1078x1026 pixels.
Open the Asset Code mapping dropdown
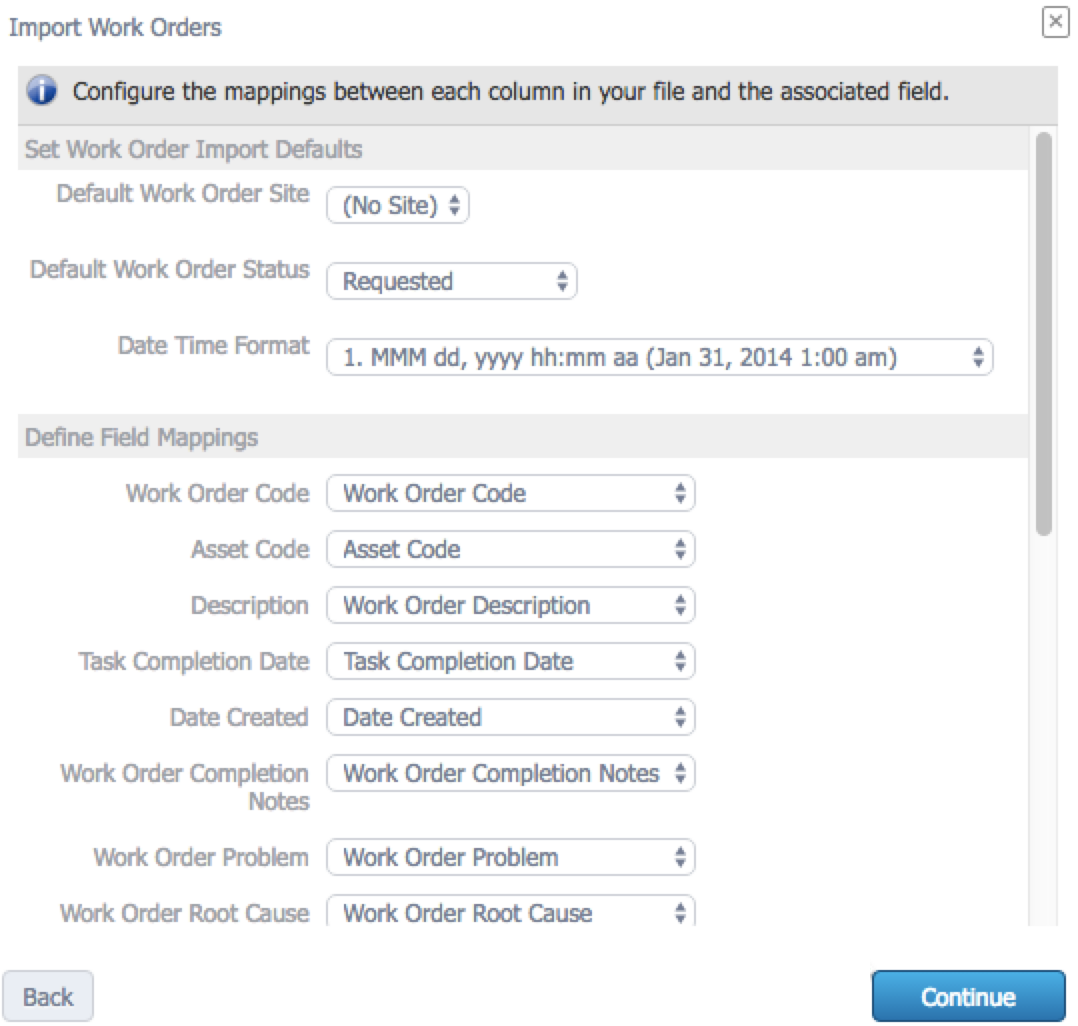(x=511, y=549)
